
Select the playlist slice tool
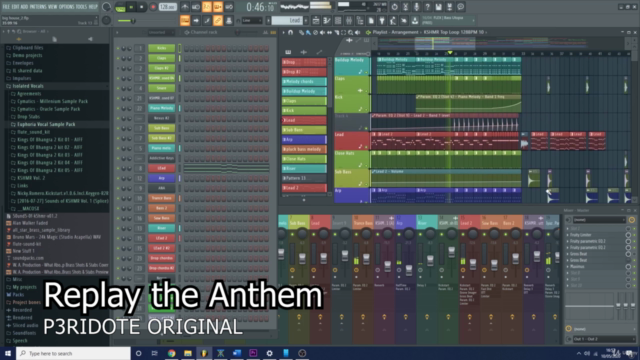[x=336, y=33]
